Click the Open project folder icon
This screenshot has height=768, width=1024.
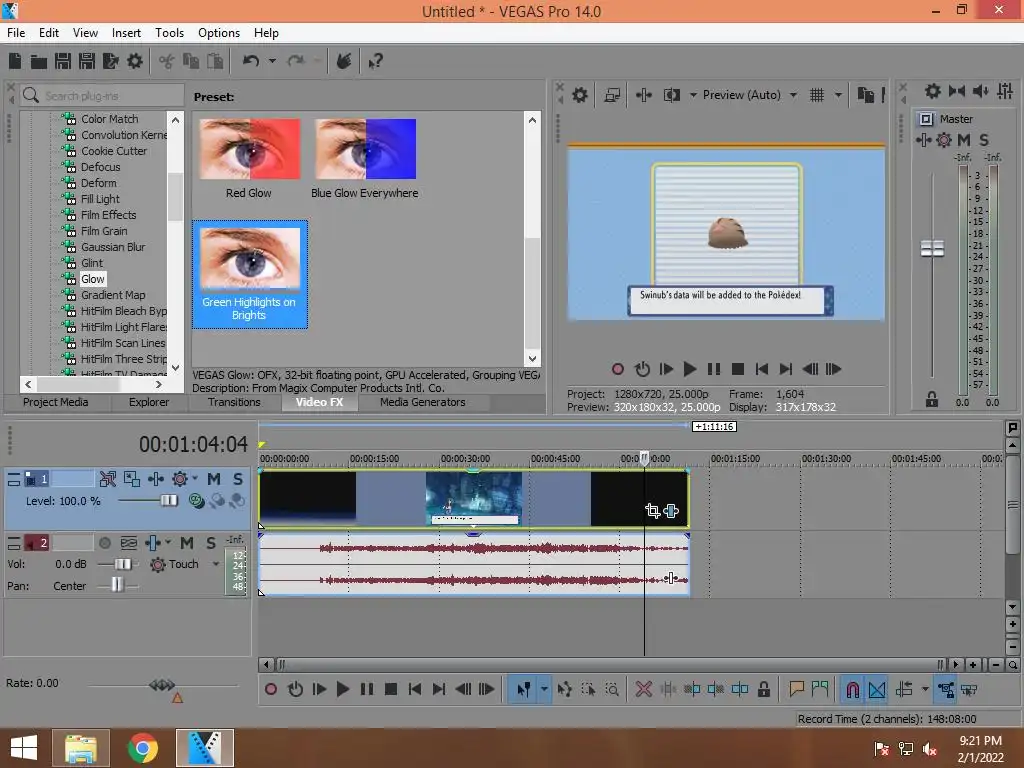[39, 61]
